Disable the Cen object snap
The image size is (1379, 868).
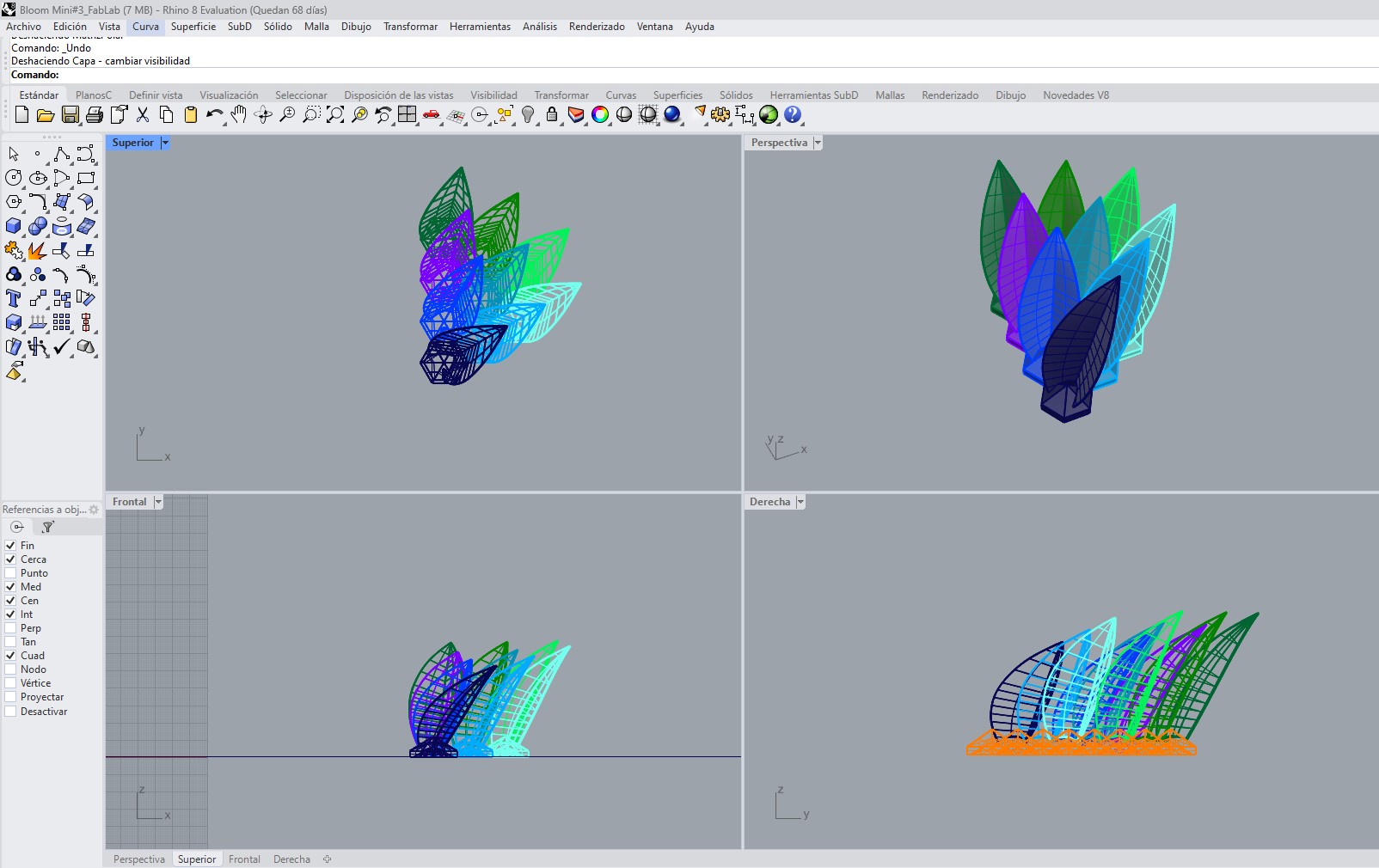tap(9, 601)
